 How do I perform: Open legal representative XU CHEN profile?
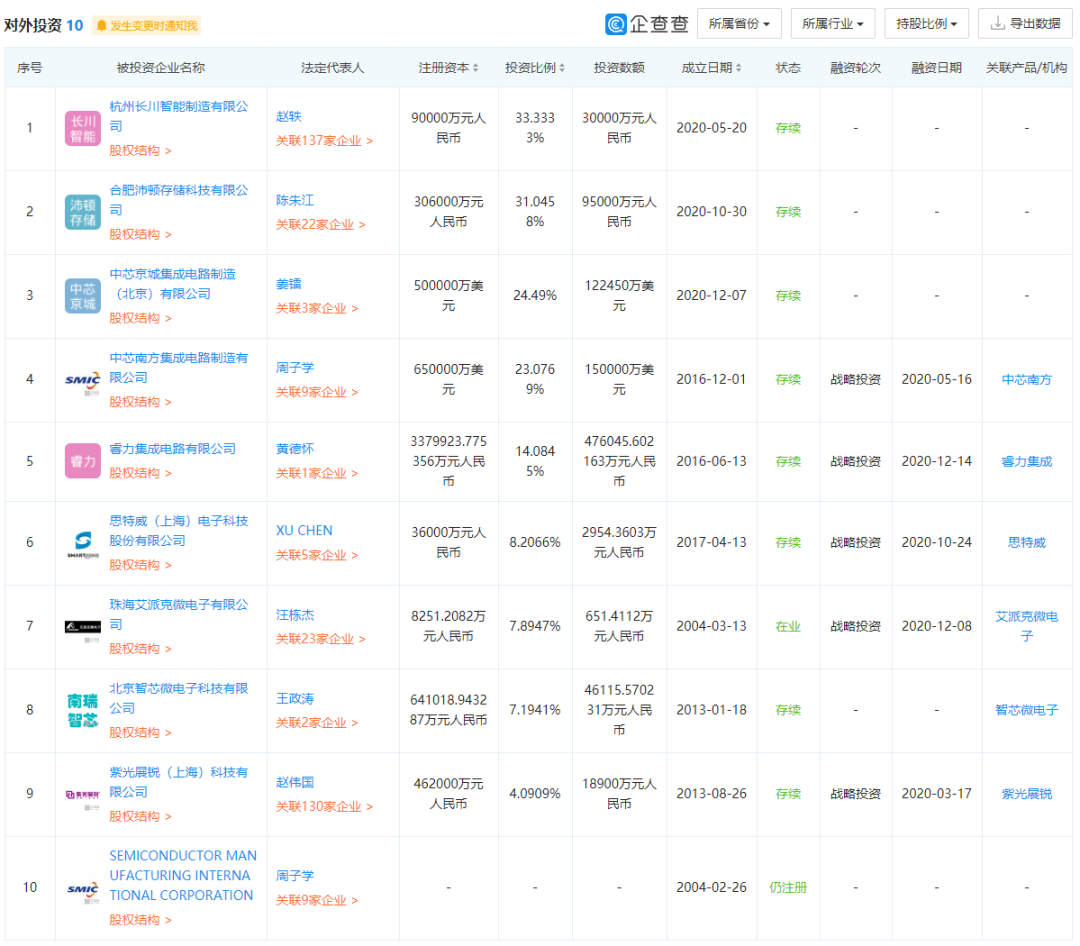(304, 531)
